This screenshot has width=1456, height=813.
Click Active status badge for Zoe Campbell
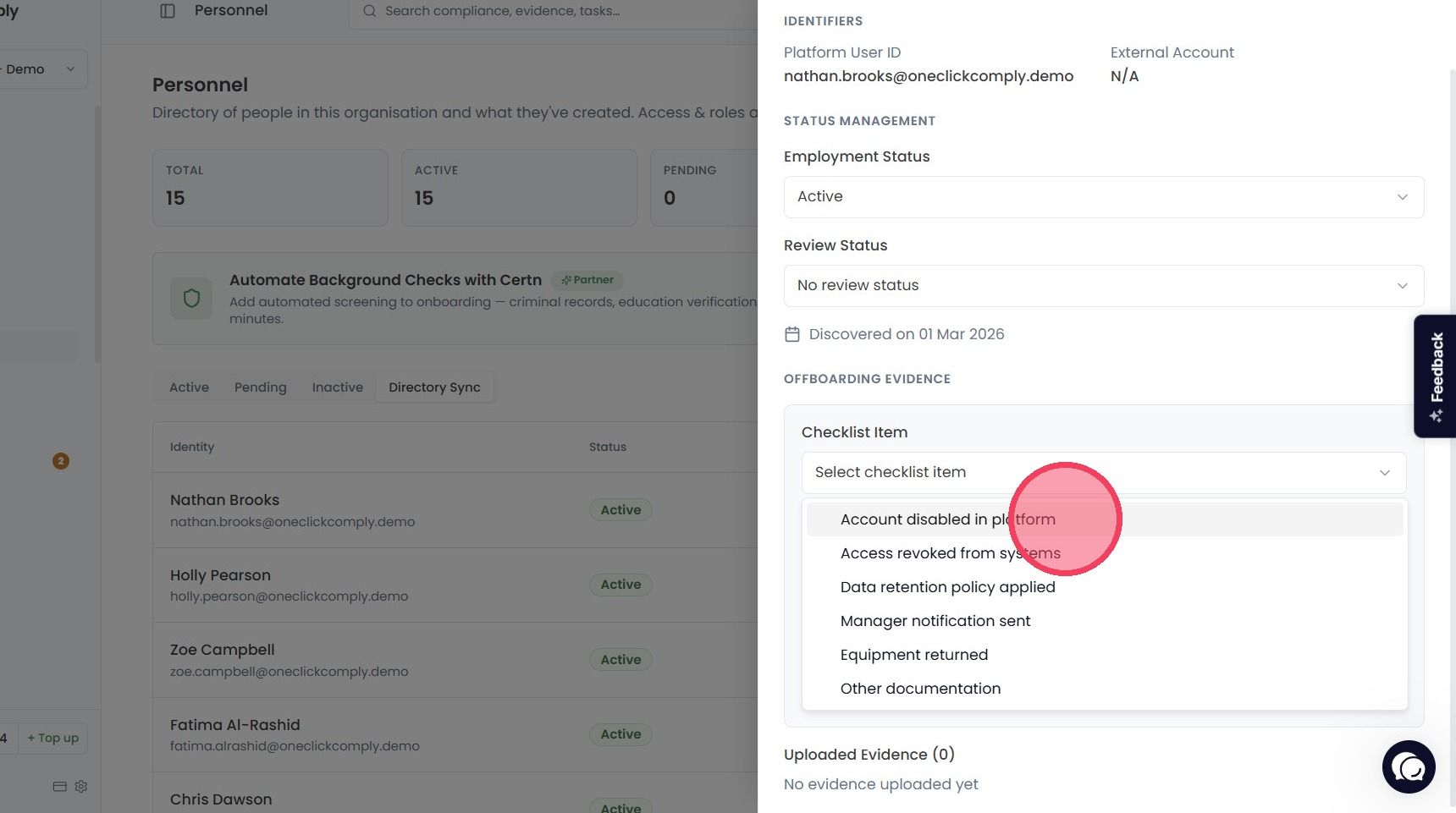[620, 660]
